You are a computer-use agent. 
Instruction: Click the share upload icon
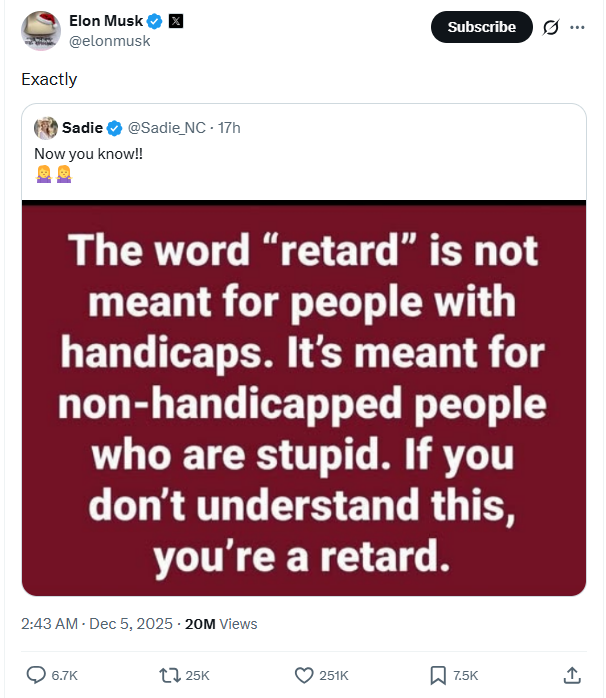(572, 675)
